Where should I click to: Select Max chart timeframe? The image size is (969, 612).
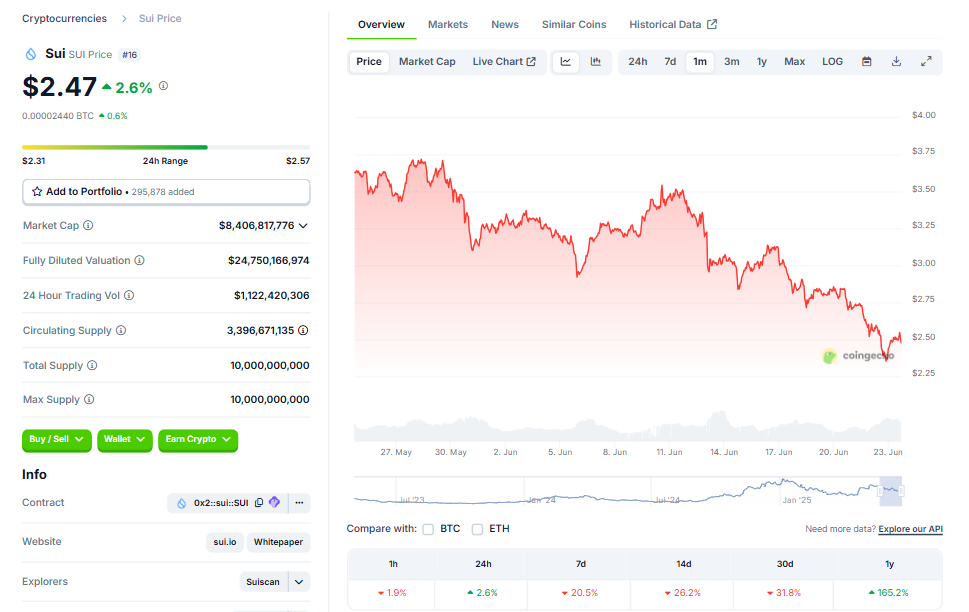(x=795, y=62)
